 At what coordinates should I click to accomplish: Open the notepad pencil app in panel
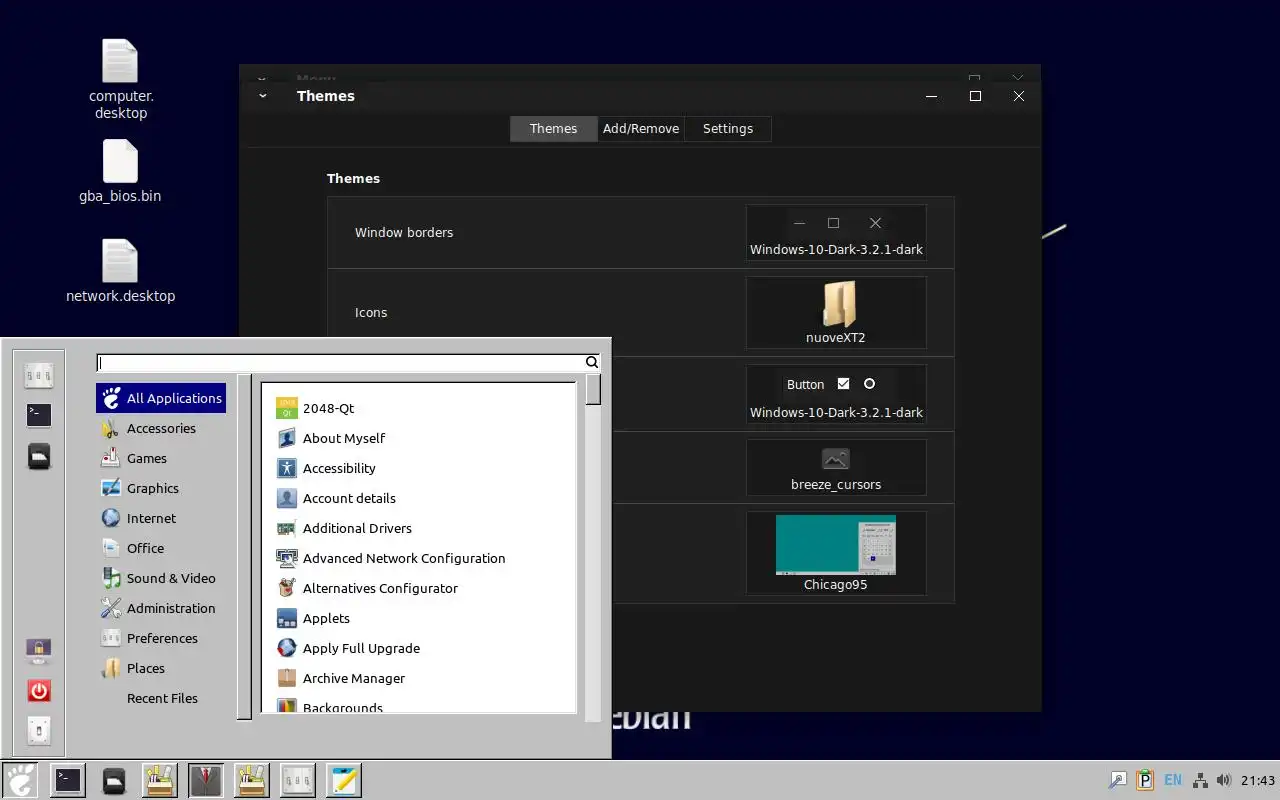coord(344,780)
